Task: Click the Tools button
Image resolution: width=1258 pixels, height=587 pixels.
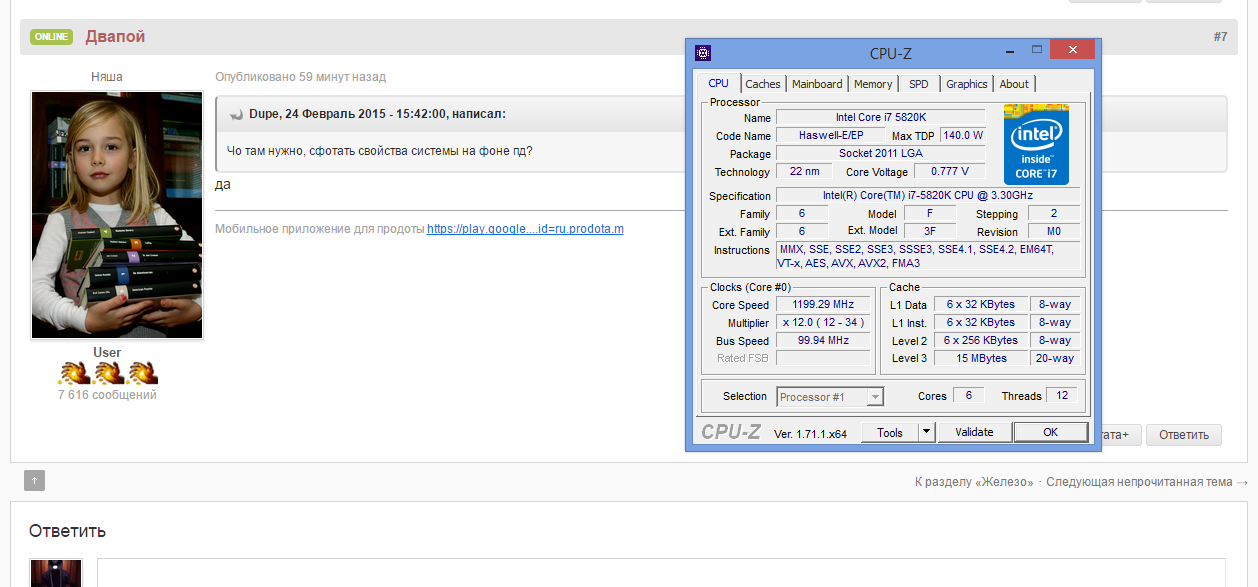Action: tap(889, 432)
